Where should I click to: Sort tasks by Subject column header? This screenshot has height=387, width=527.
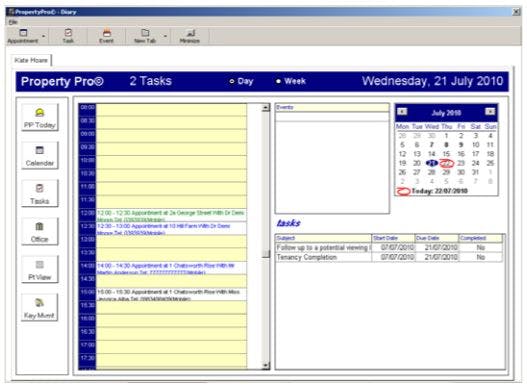point(323,238)
